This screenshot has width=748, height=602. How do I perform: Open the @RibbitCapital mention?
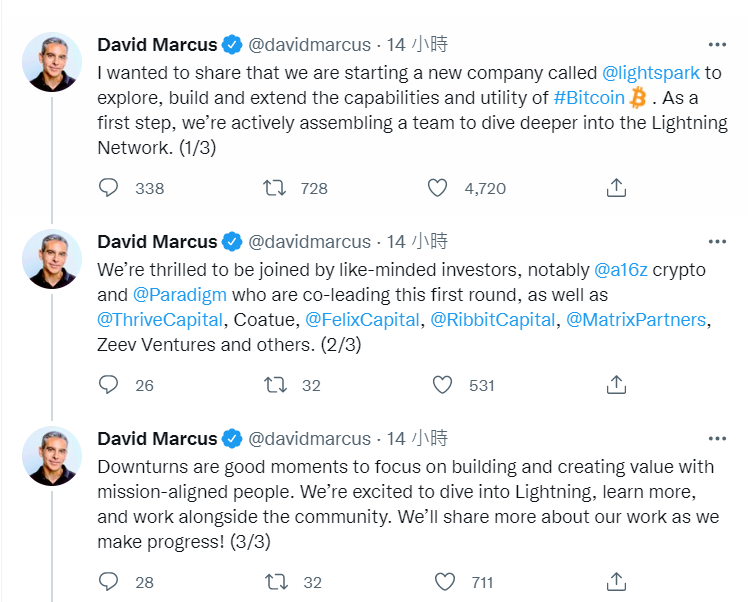click(493, 319)
